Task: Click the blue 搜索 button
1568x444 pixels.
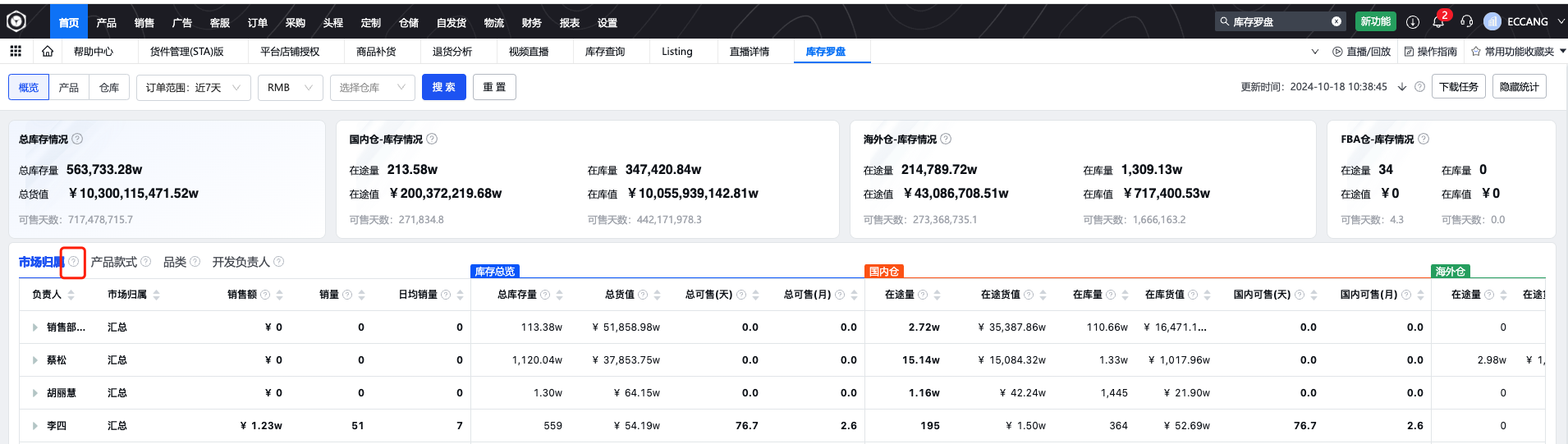Action: (x=443, y=87)
